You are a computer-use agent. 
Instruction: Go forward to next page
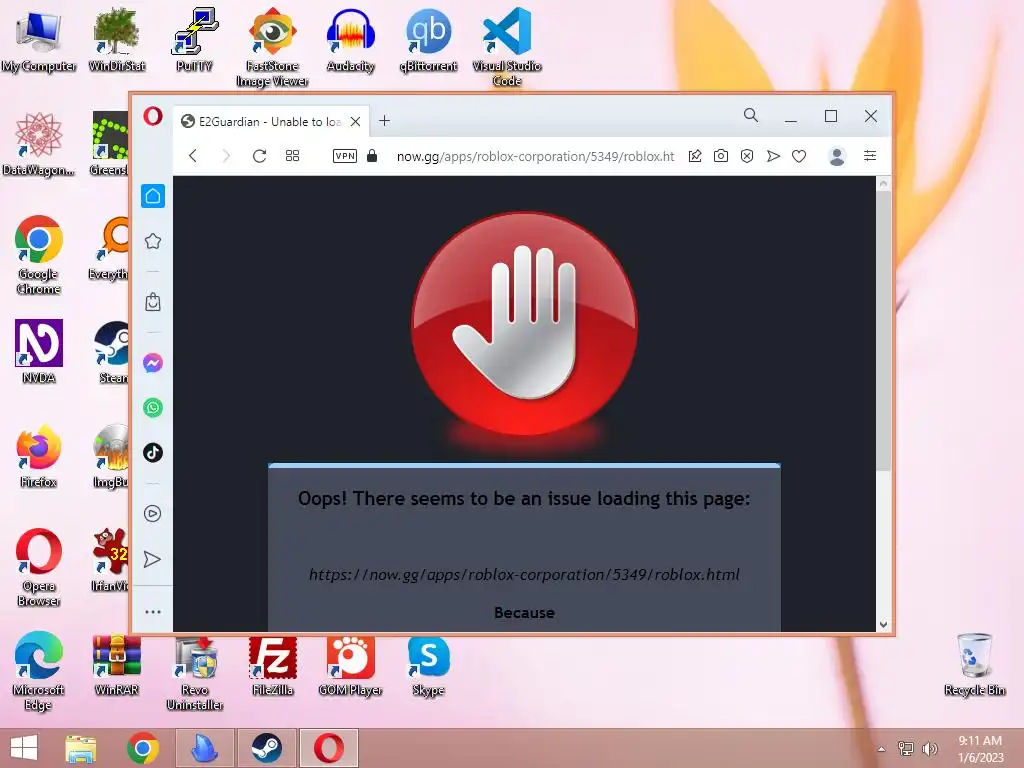pyautogui.click(x=226, y=156)
